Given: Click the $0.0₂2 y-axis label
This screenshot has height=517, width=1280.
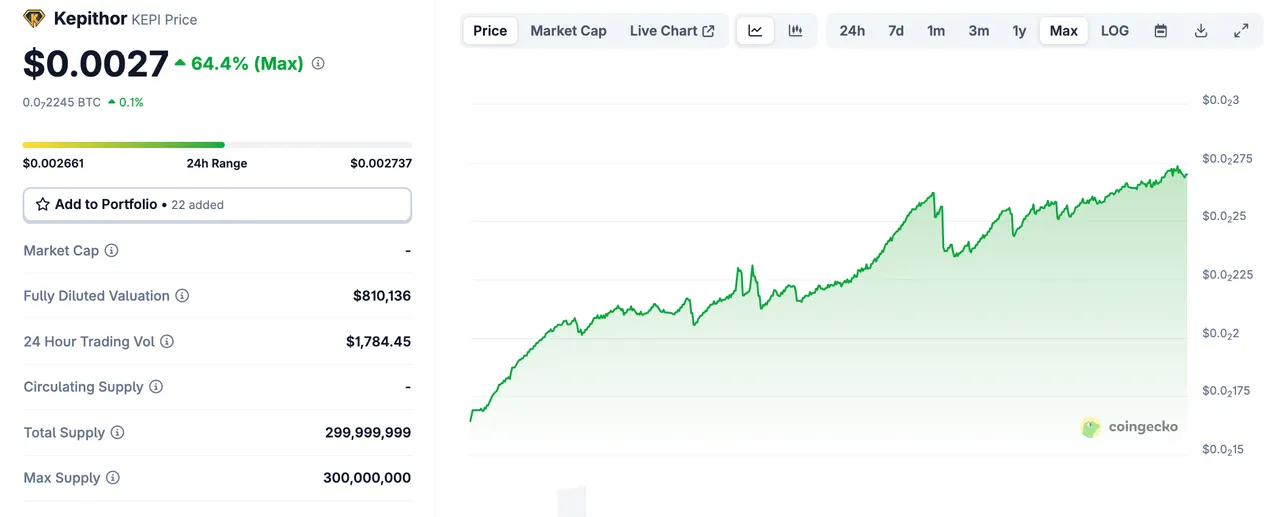Looking at the screenshot, I should [x=1220, y=333].
